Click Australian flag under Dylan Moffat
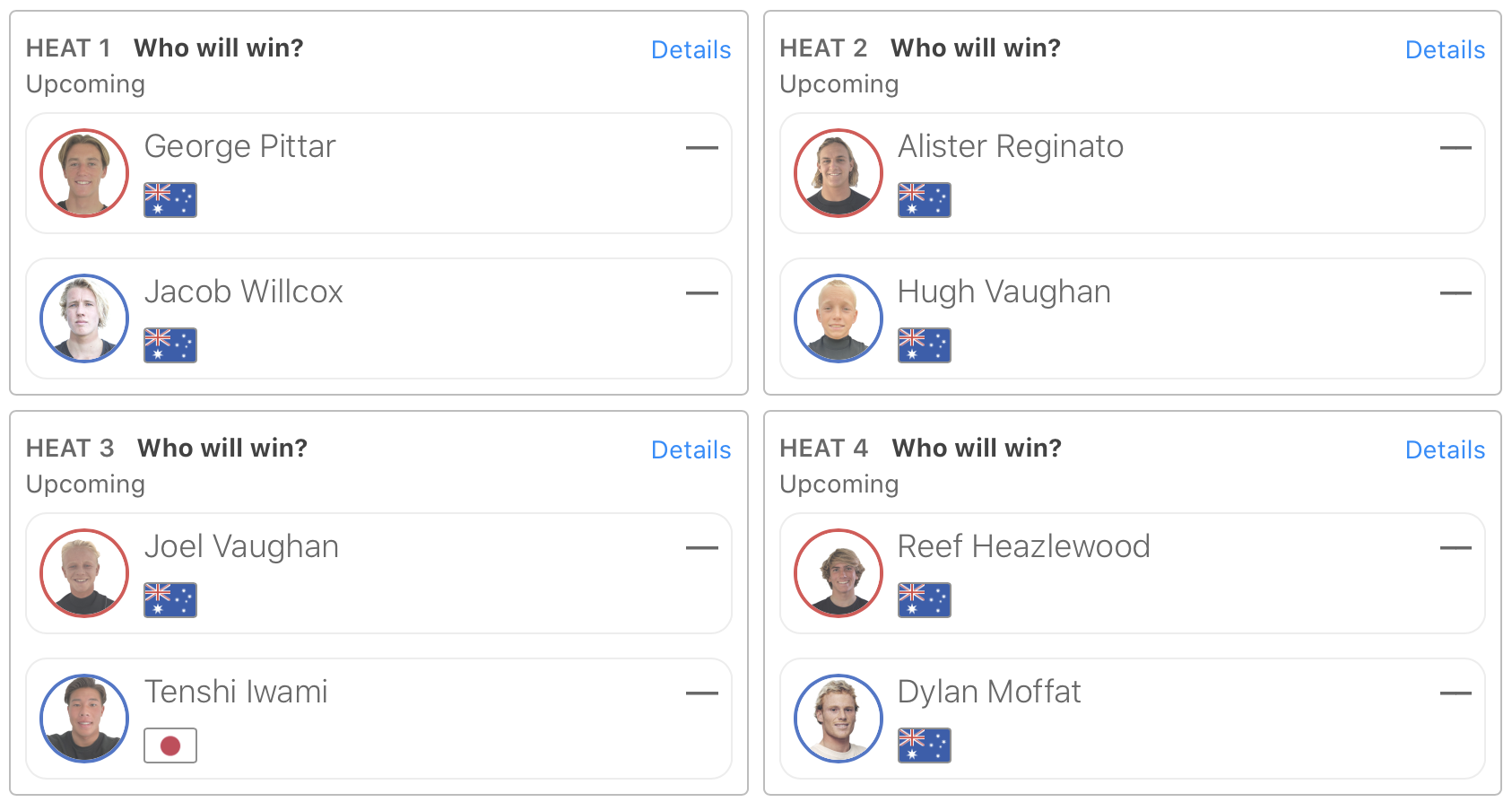The image size is (1512, 802). 925,745
